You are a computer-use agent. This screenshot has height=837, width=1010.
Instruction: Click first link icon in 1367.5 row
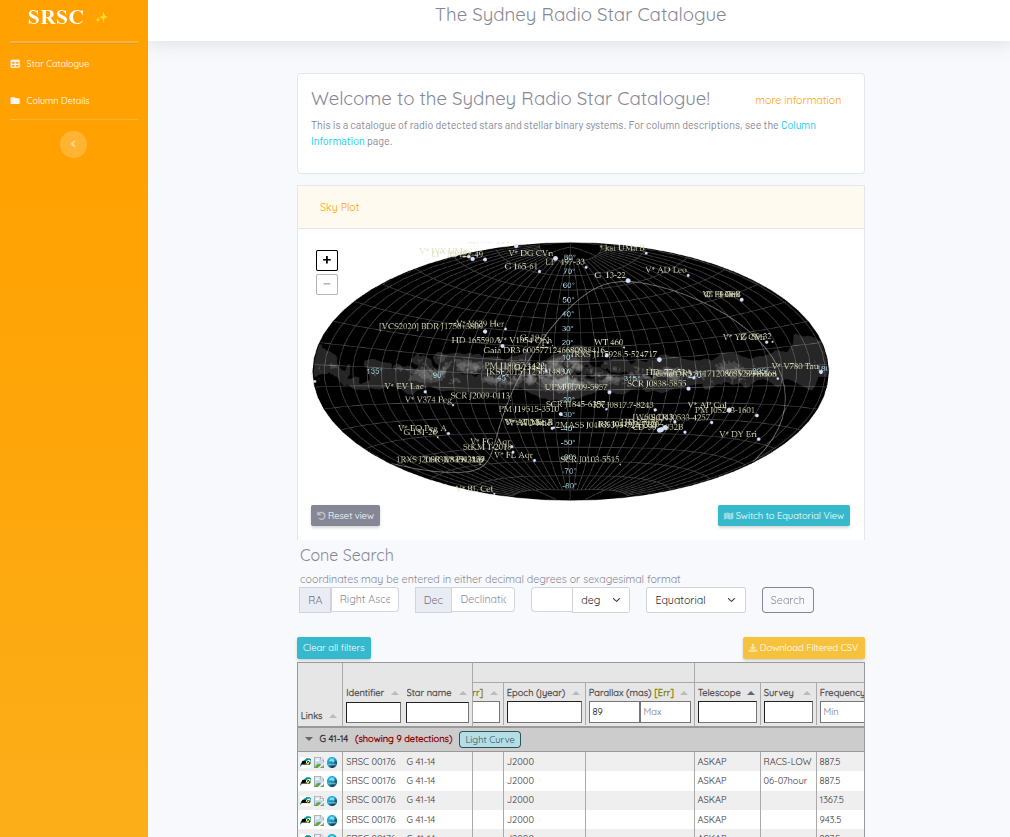click(x=306, y=801)
